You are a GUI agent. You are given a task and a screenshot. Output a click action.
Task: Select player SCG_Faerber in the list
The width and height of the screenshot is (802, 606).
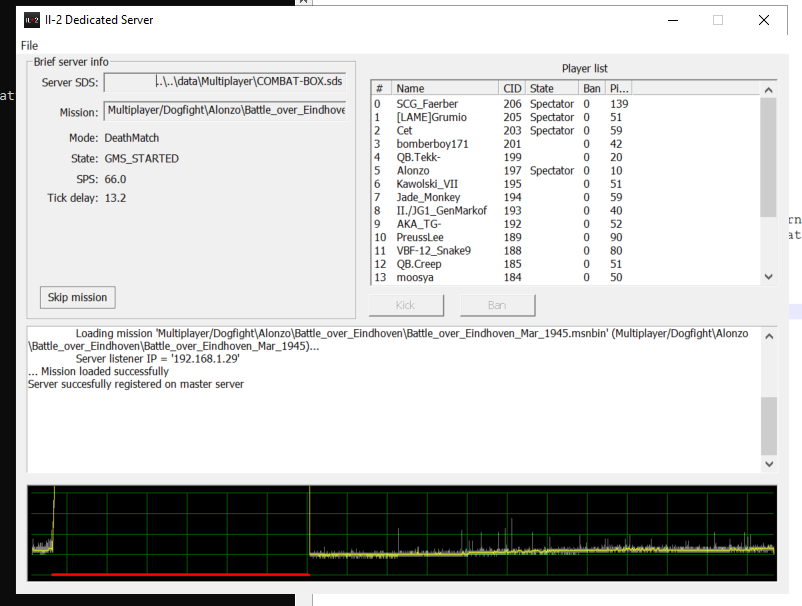(427, 104)
